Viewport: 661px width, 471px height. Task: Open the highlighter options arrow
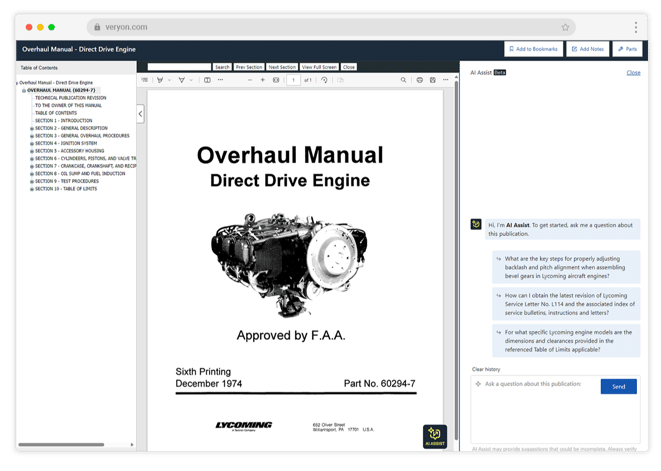coord(191,80)
